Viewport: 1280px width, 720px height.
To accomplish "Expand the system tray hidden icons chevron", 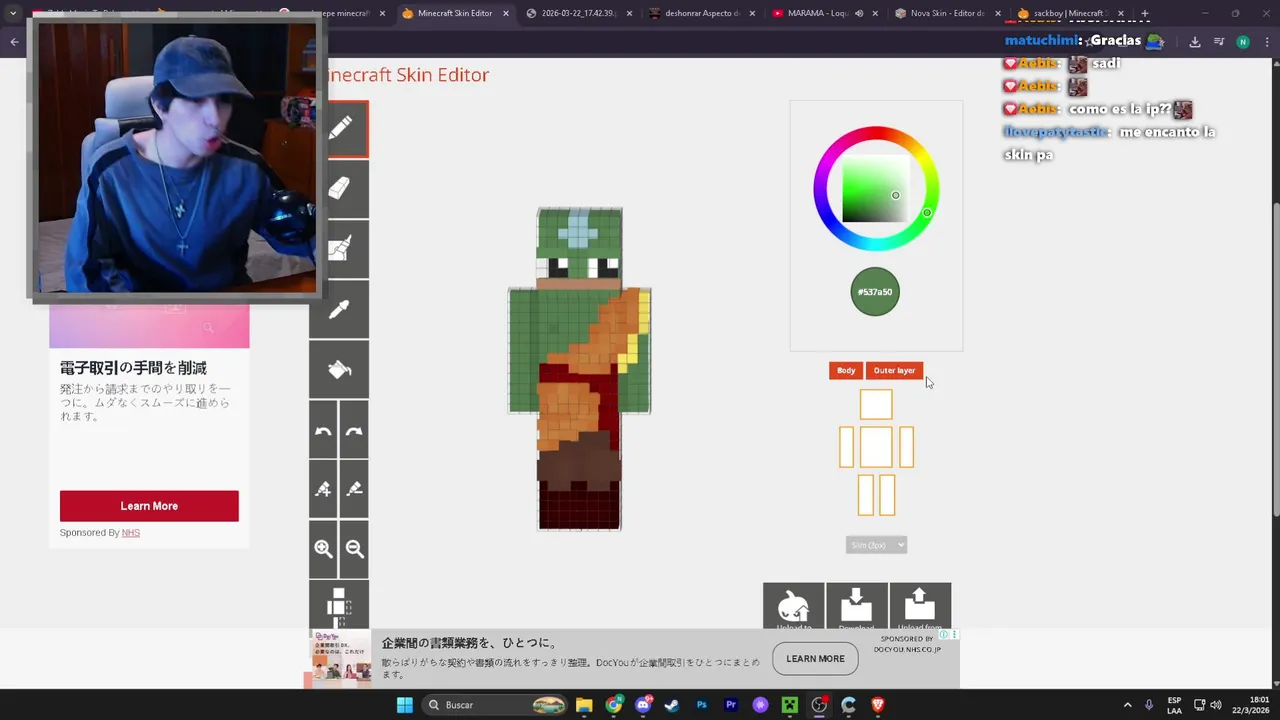I will (x=1127, y=705).
